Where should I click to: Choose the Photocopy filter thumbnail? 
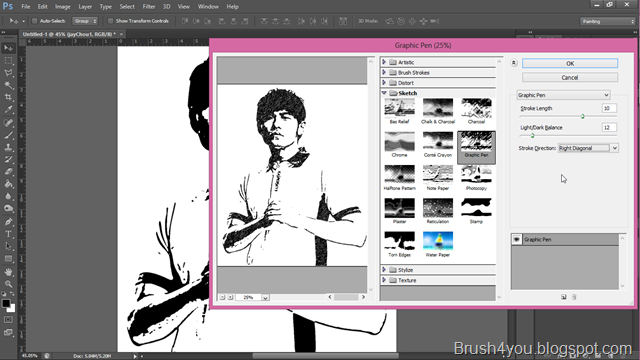click(476, 178)
